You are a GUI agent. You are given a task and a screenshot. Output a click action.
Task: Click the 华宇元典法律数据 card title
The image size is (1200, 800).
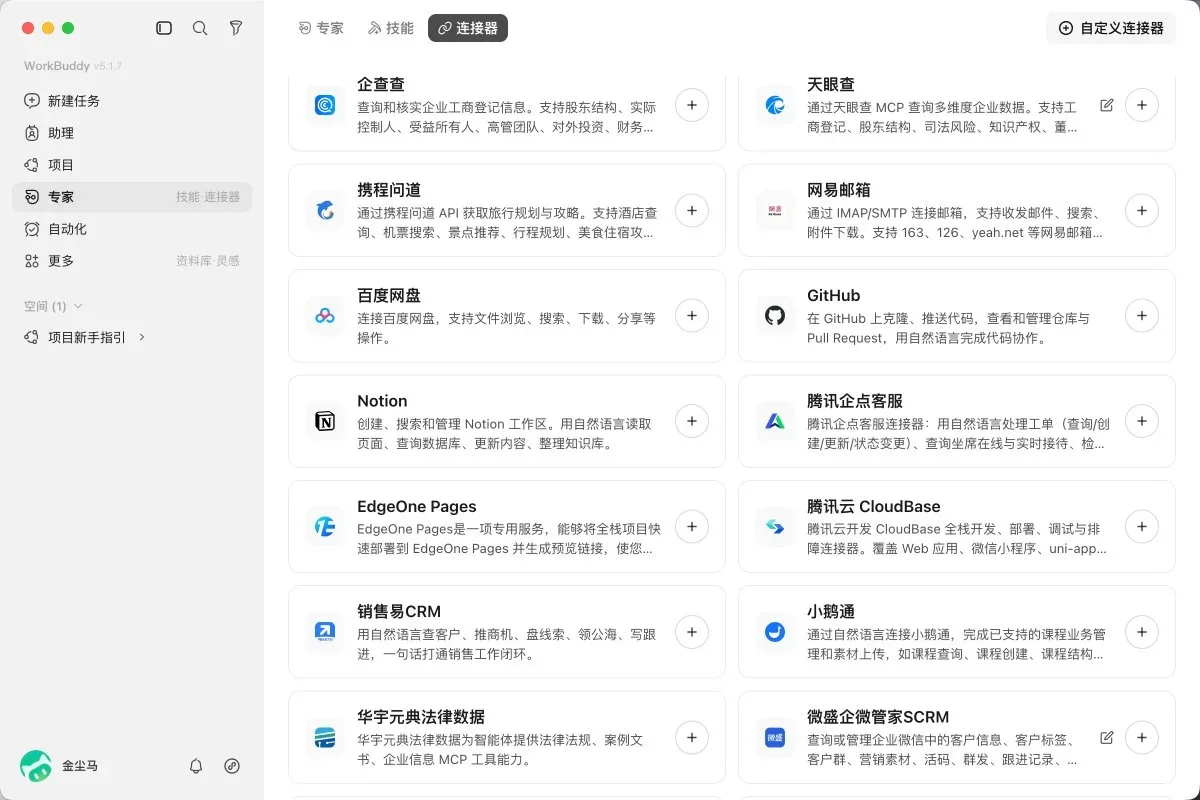pos(421,717)
